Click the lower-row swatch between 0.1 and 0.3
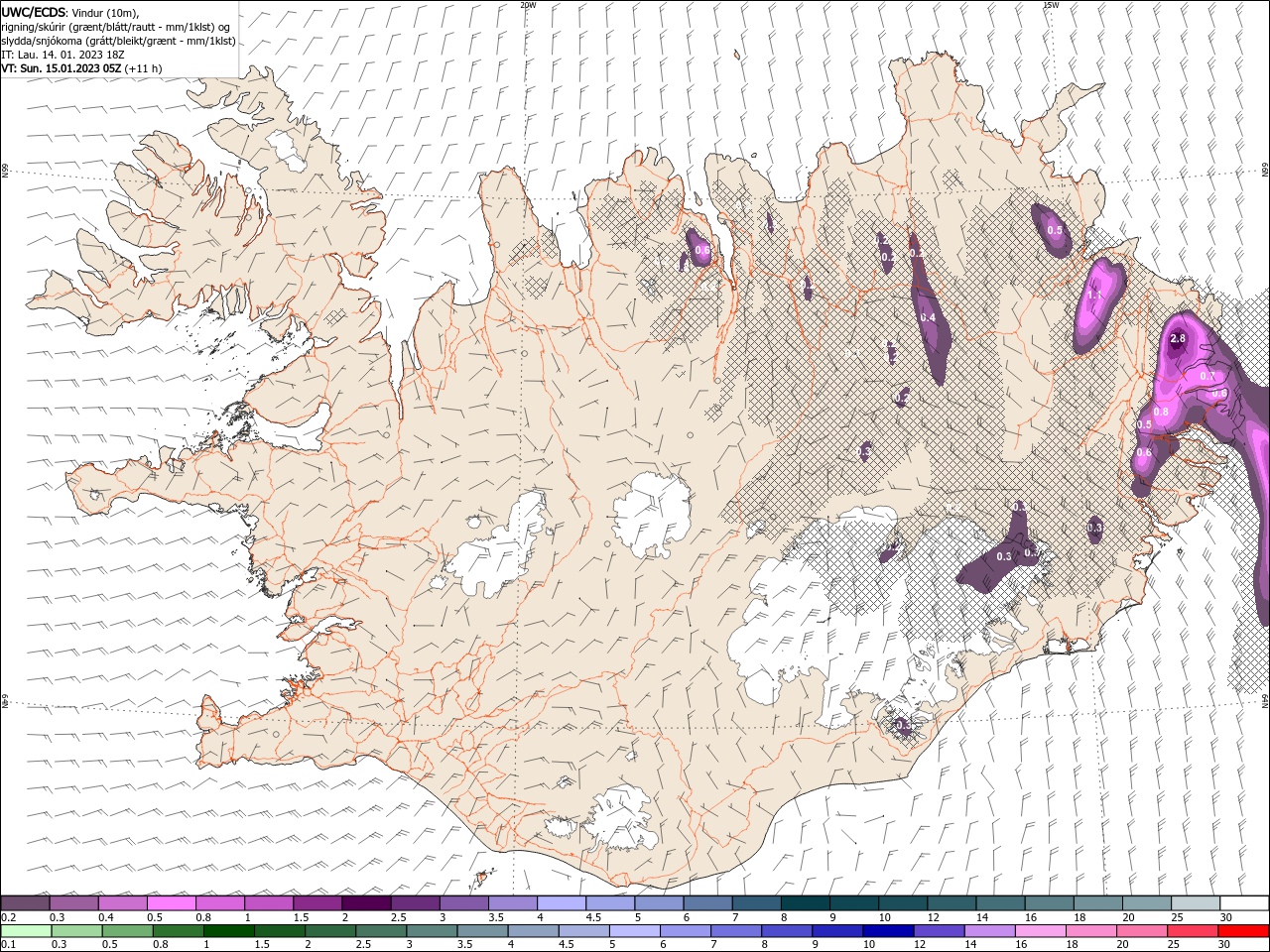This screenshot has height=952, width=1270. tap(25, 931)
